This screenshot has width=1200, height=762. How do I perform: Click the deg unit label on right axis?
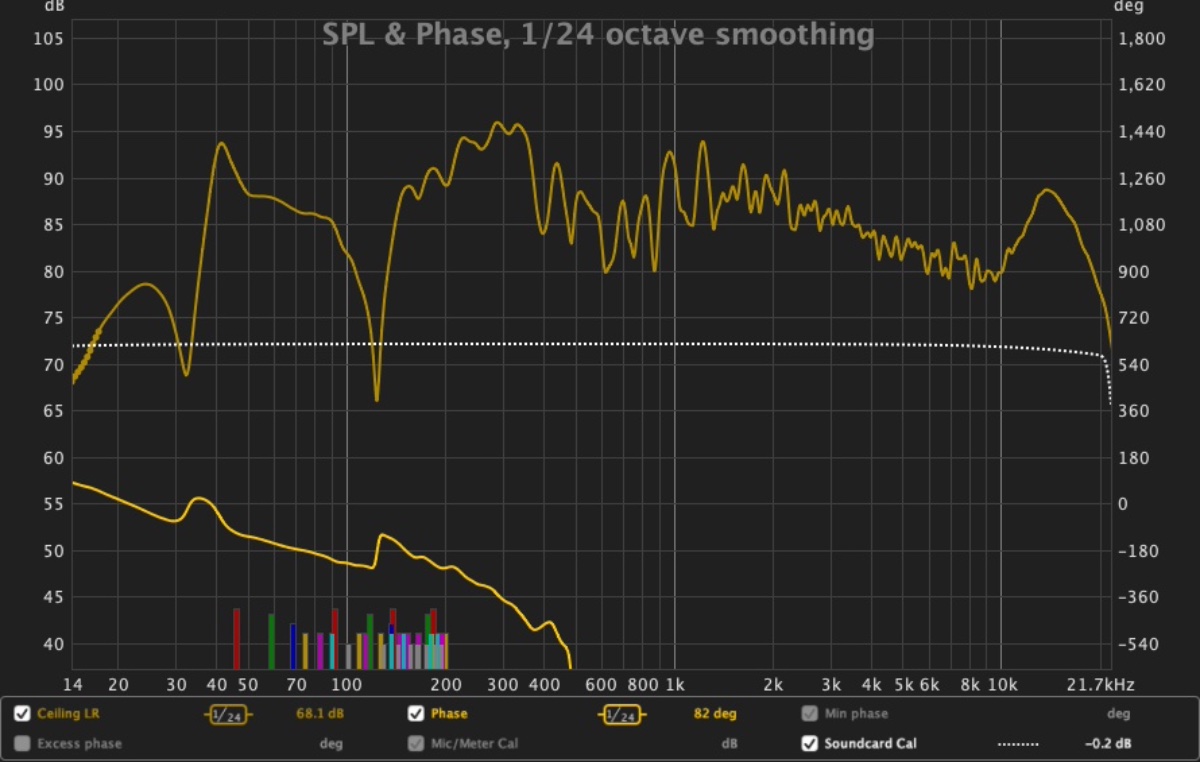coord(1126,7)
